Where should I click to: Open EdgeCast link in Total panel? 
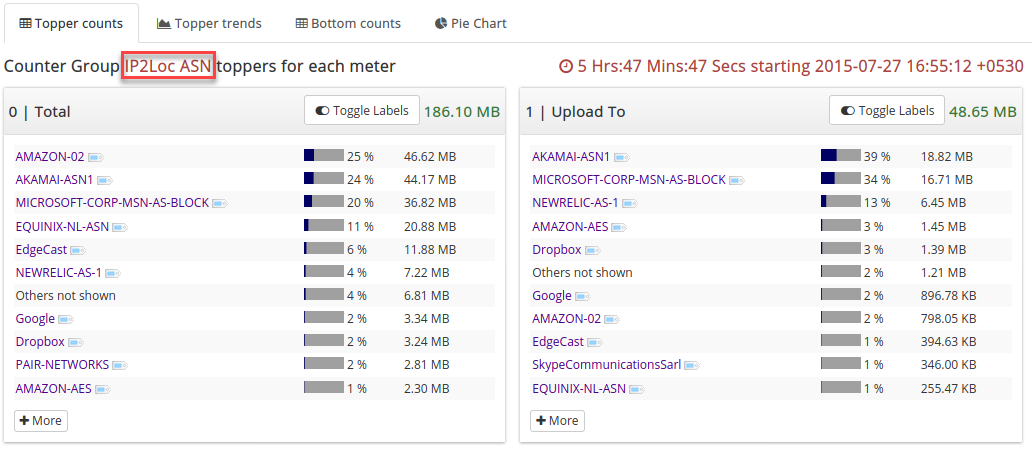pos(41,249)
